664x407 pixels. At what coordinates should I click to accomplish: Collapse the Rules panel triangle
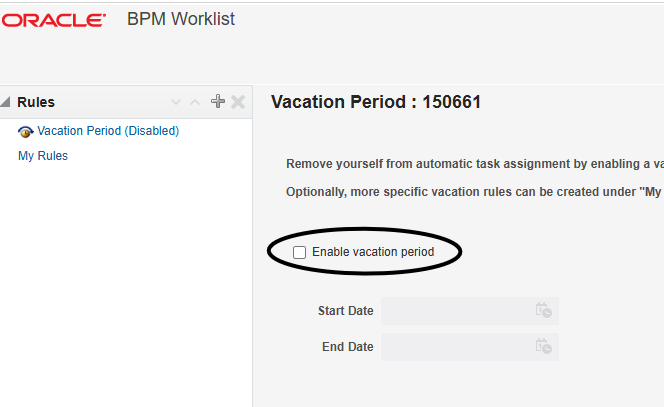point(5,102)
